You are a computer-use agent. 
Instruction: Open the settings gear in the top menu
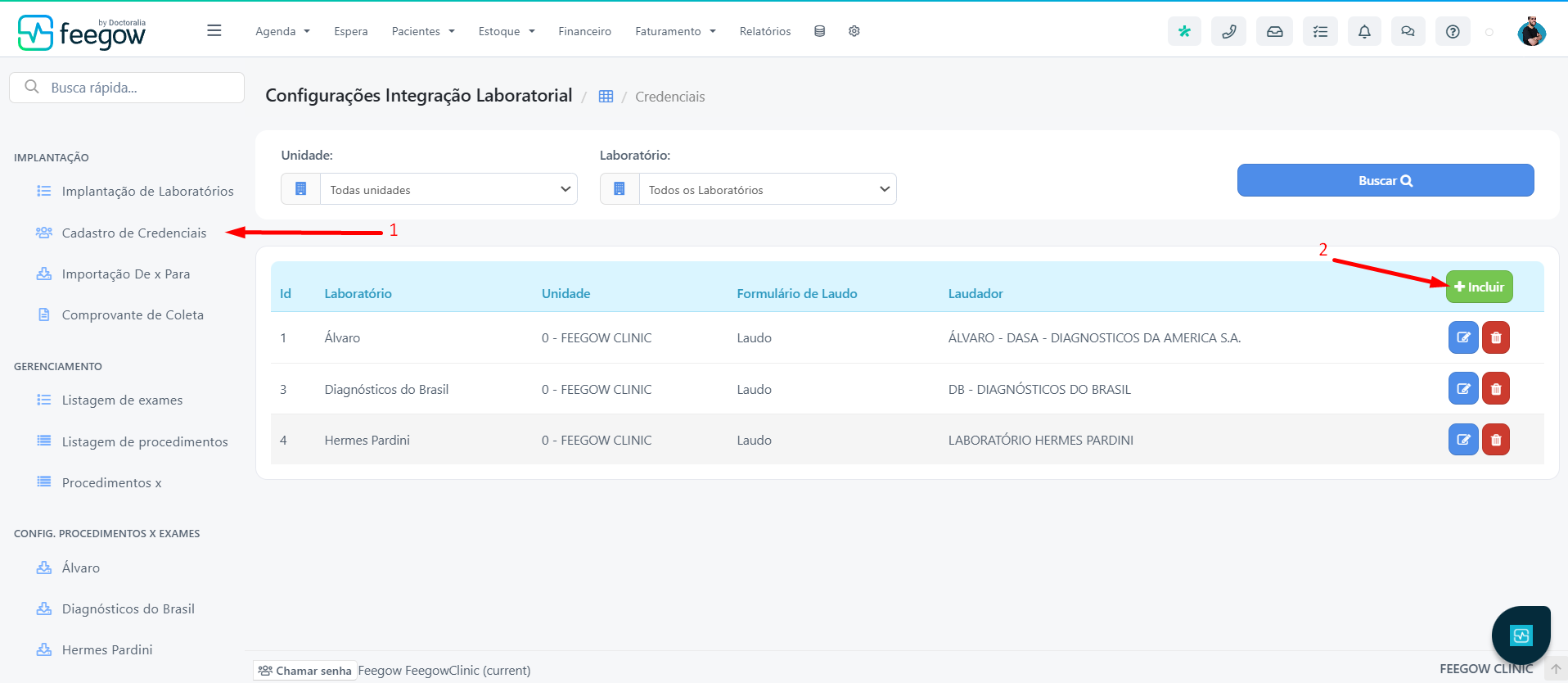(854, 31)
